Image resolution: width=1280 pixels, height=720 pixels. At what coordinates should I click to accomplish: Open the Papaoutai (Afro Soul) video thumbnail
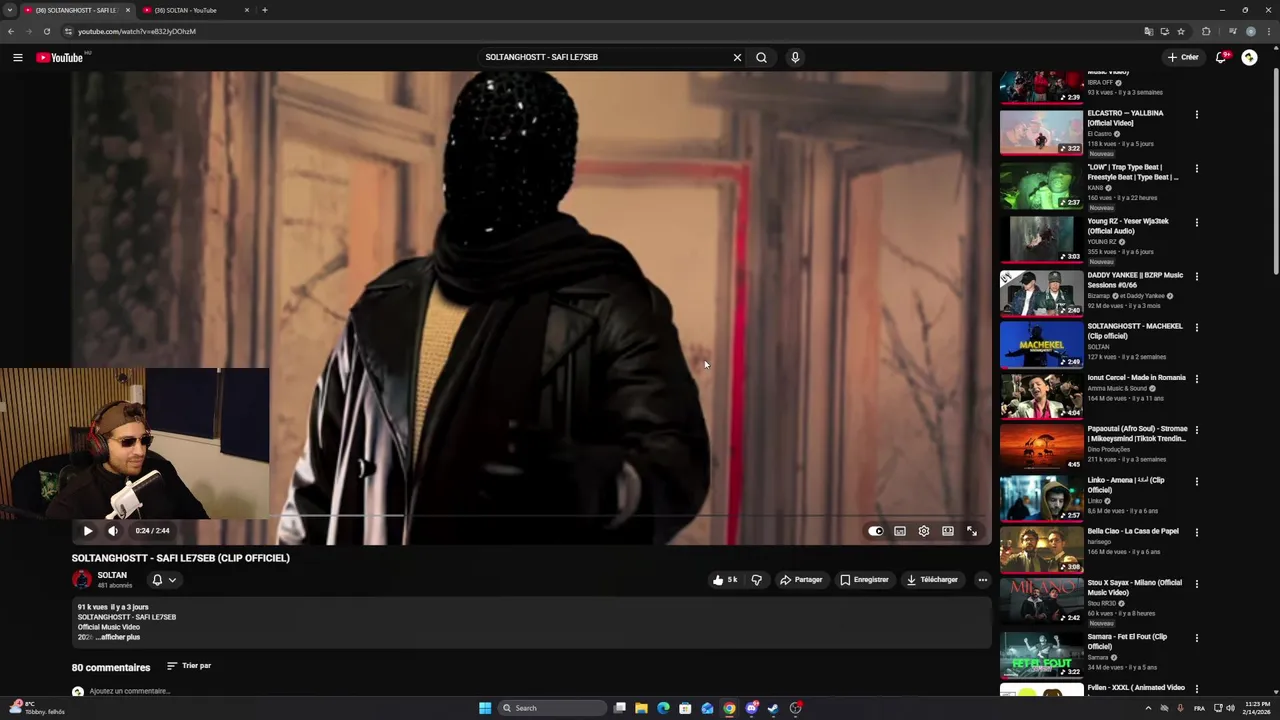click(x=1041, y=447)
